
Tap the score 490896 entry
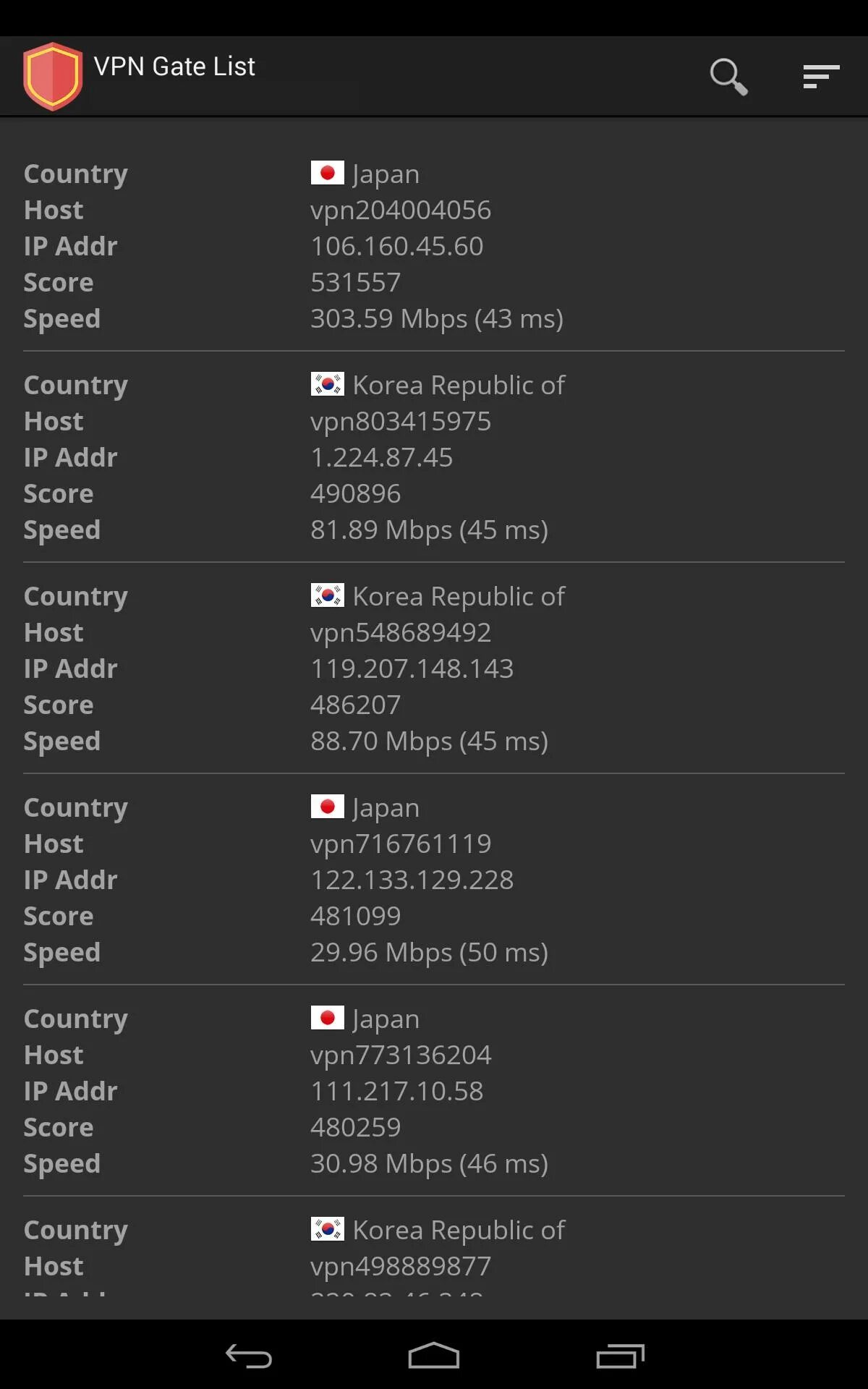355,493
